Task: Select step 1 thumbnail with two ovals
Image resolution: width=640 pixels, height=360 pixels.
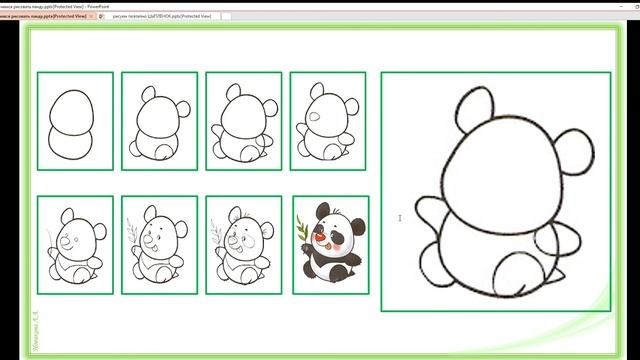Action: [75, 121]
